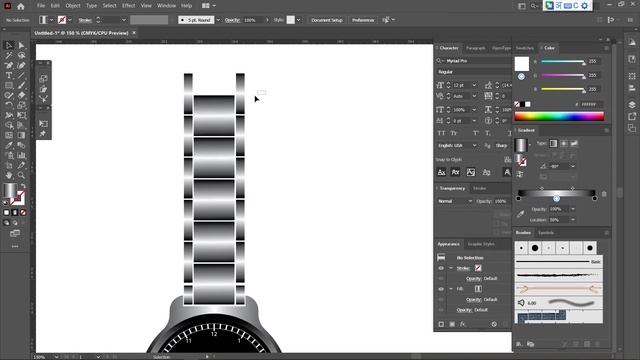Toggle All Caps (TT) in Character panel
The image size is (640, 360).
click(x=442, y=133)
